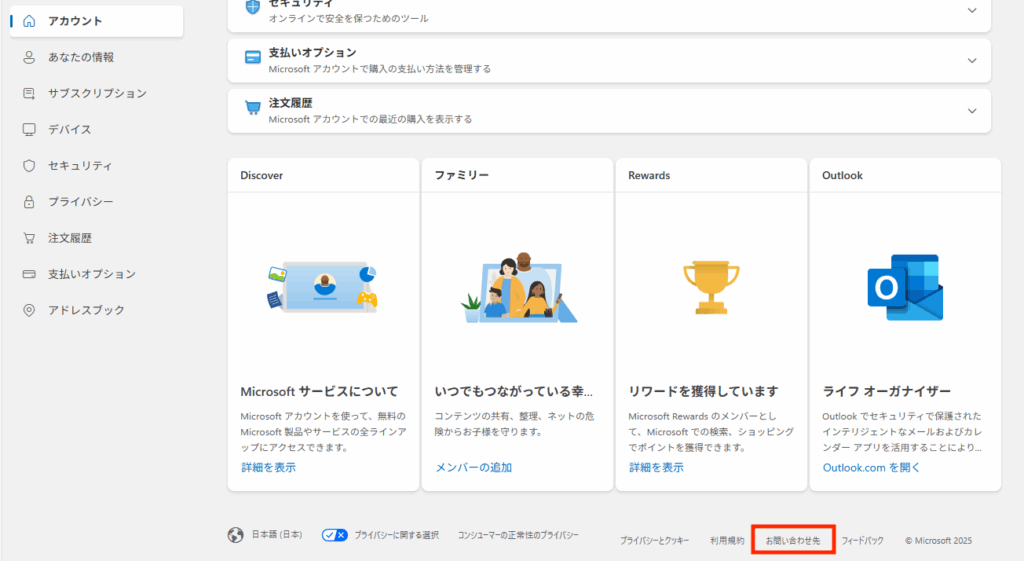Viewport: 1024px width, 561px height.
Task: Toggle the privacy choices switch icon
Action: pyautogui.click(x=334, y=535)
